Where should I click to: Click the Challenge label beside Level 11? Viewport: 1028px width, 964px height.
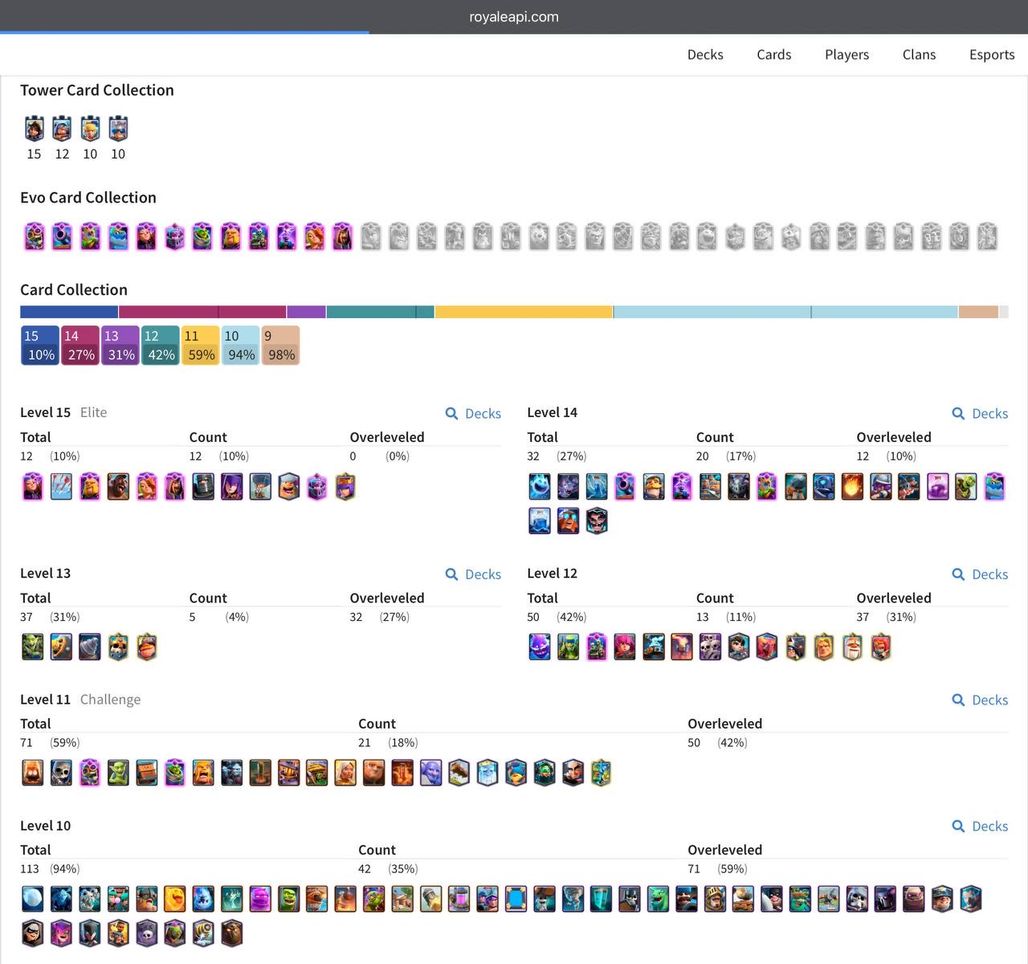click(x=110, y=699)
